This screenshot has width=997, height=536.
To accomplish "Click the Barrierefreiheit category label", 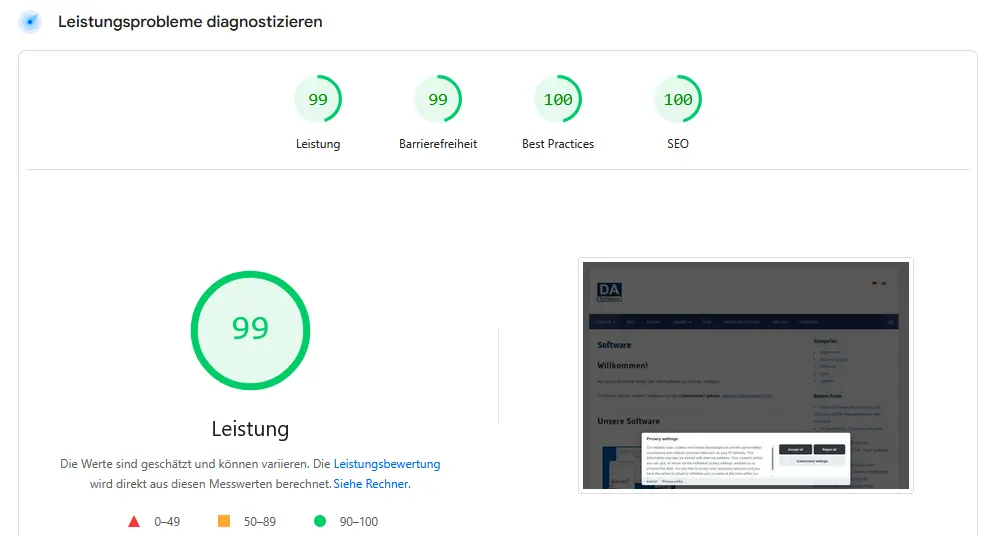I will (438, 144).
